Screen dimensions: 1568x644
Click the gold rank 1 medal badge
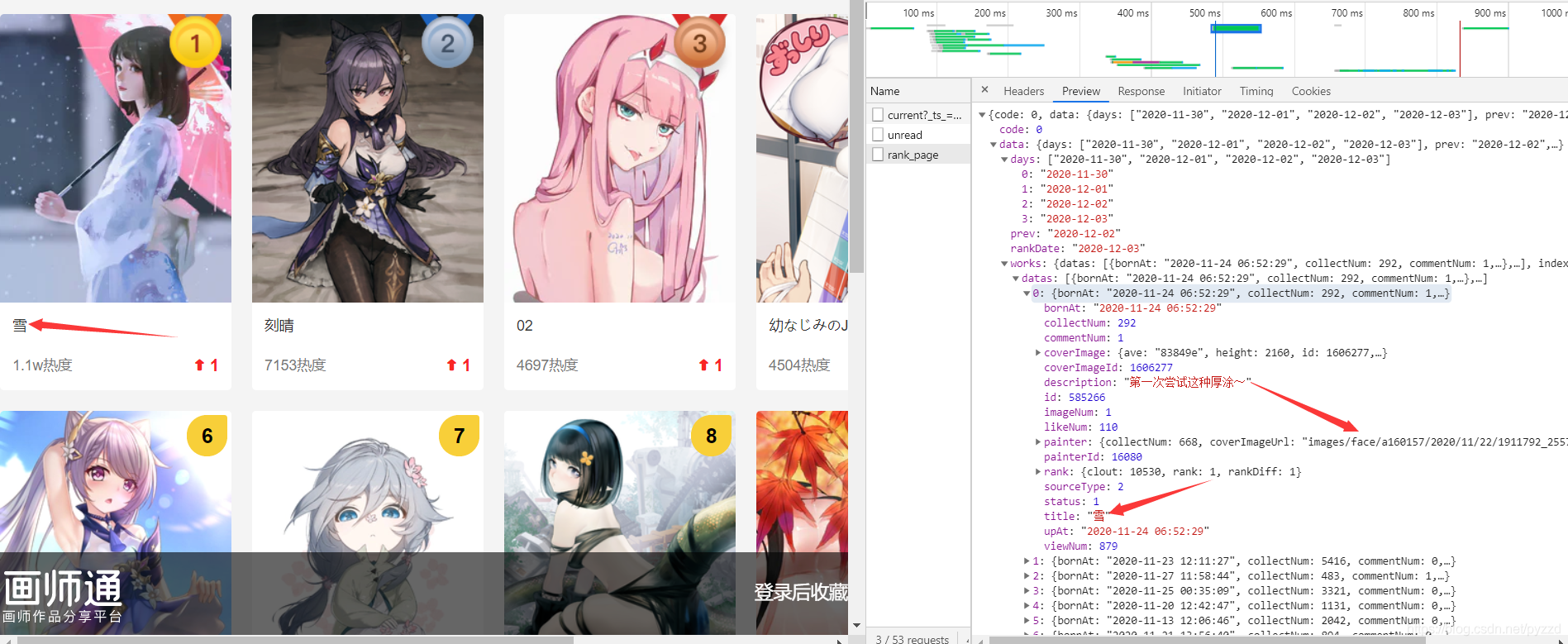click(195, 42)
